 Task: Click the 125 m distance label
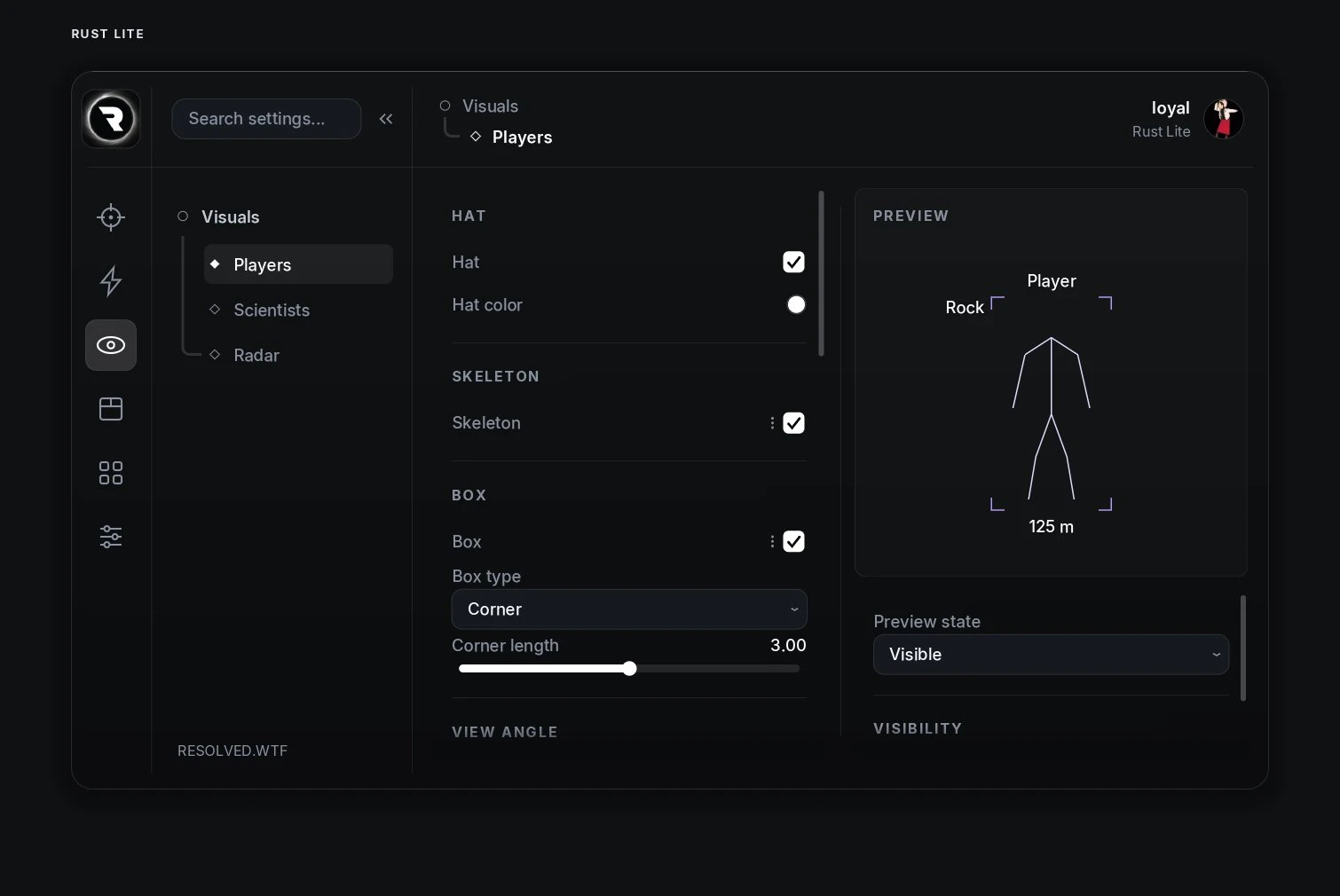tap(1051, 526)
